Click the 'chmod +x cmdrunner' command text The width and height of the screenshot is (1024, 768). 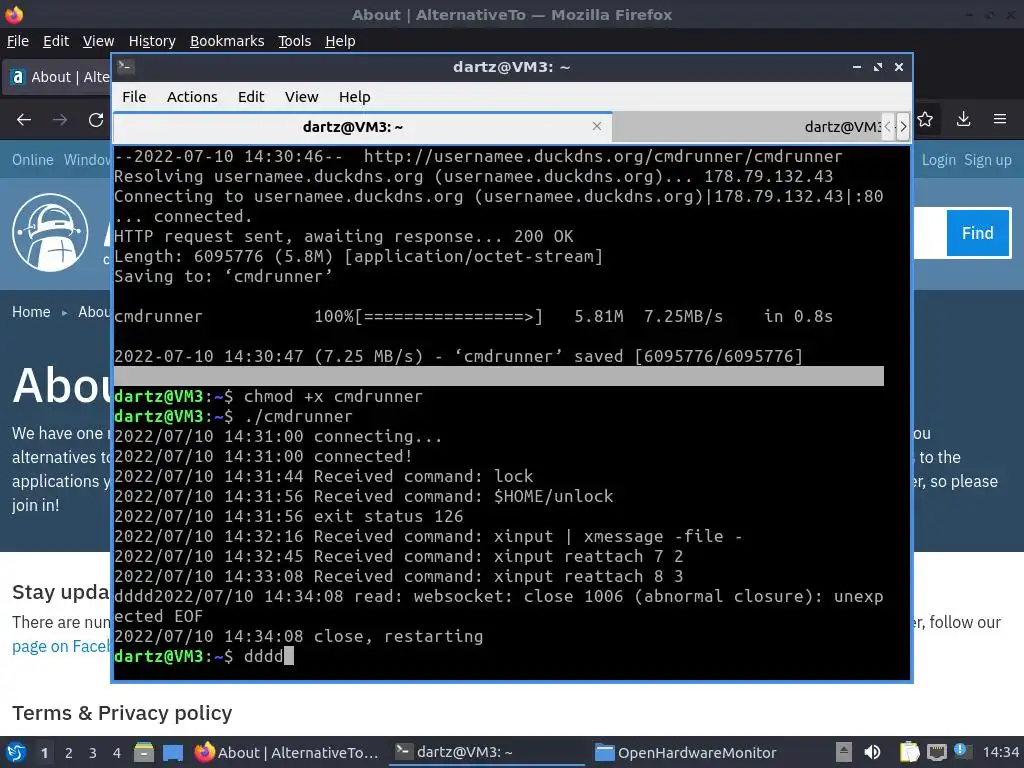click(x=333, y=396)
